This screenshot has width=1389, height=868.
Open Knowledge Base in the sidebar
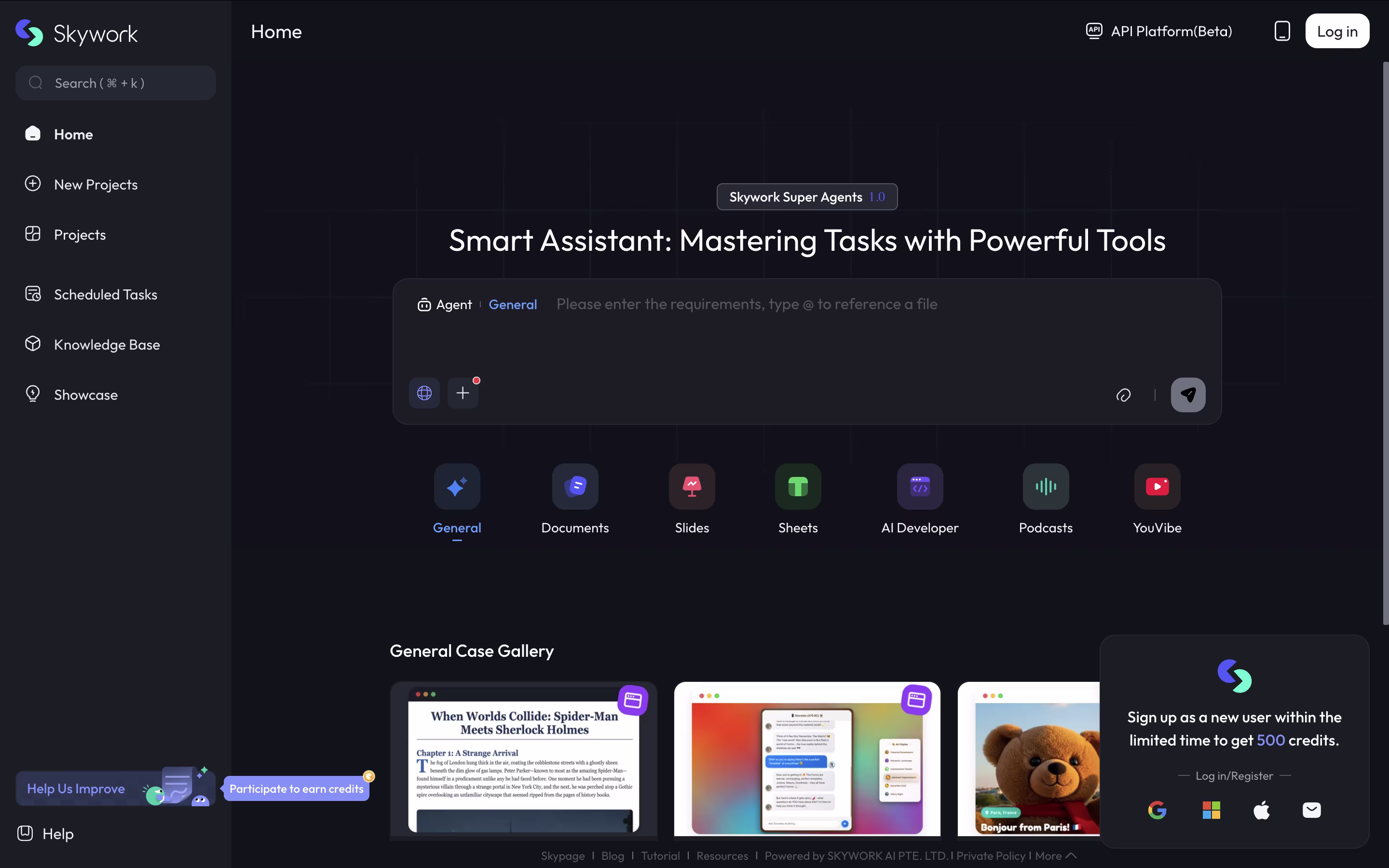coord(116,344)
